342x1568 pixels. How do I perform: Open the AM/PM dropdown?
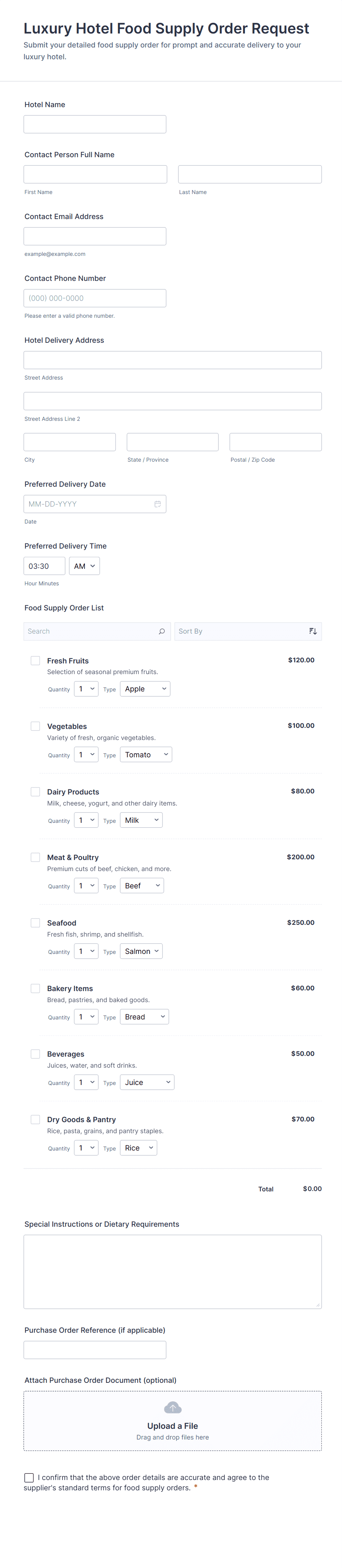click(84, 566)
